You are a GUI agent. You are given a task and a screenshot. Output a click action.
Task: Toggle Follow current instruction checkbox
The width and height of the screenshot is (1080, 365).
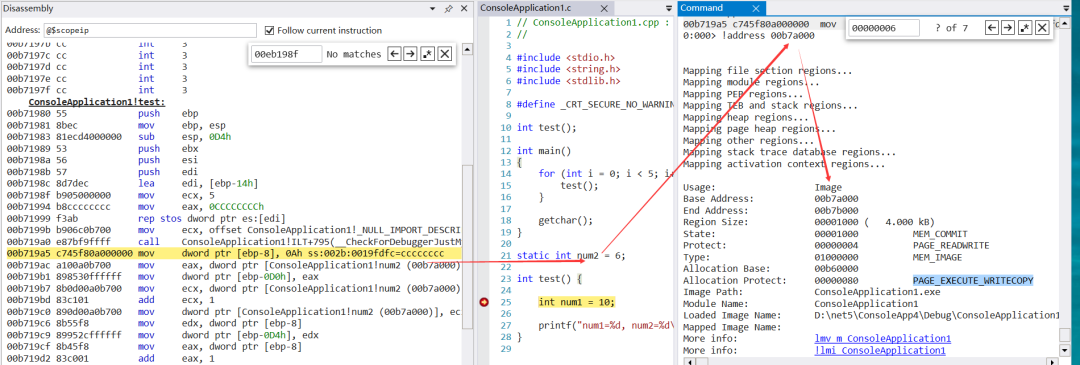point(269,30)
